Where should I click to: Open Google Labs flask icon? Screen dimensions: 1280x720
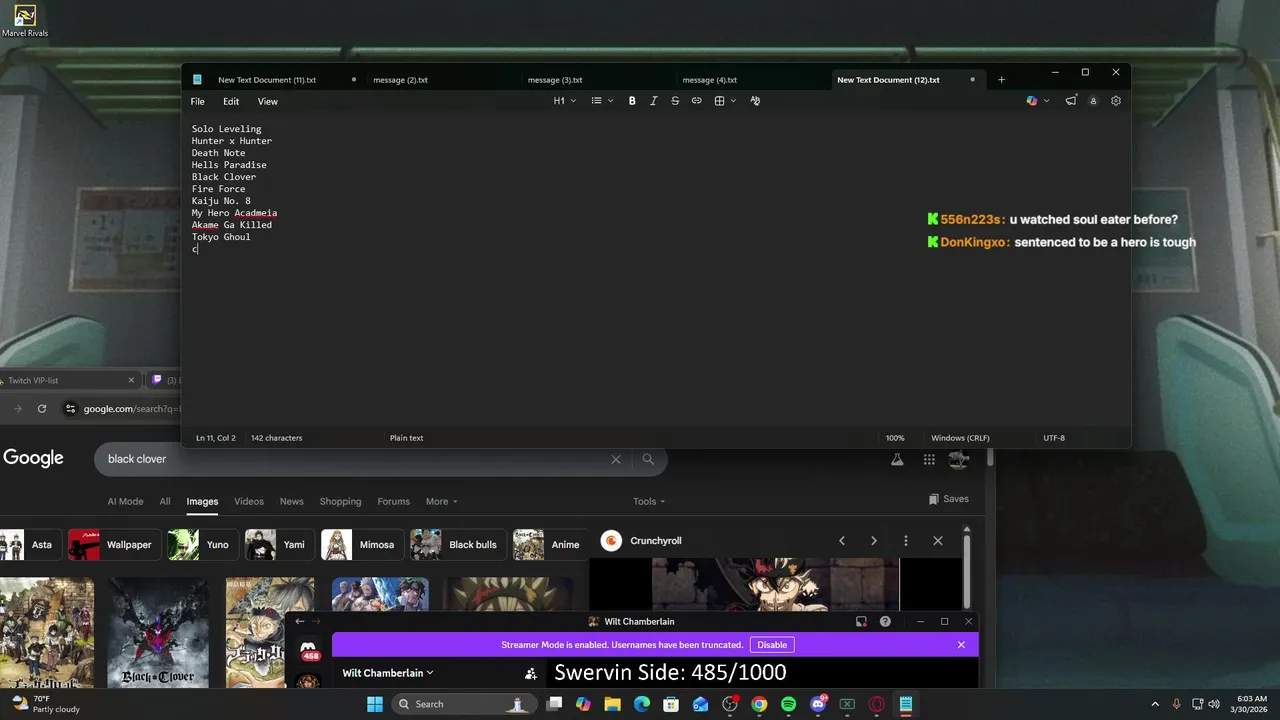(897, 459)
